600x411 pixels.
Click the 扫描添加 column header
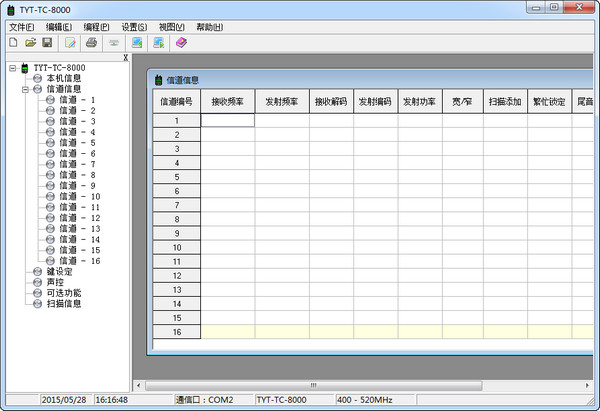coord(505,101)
